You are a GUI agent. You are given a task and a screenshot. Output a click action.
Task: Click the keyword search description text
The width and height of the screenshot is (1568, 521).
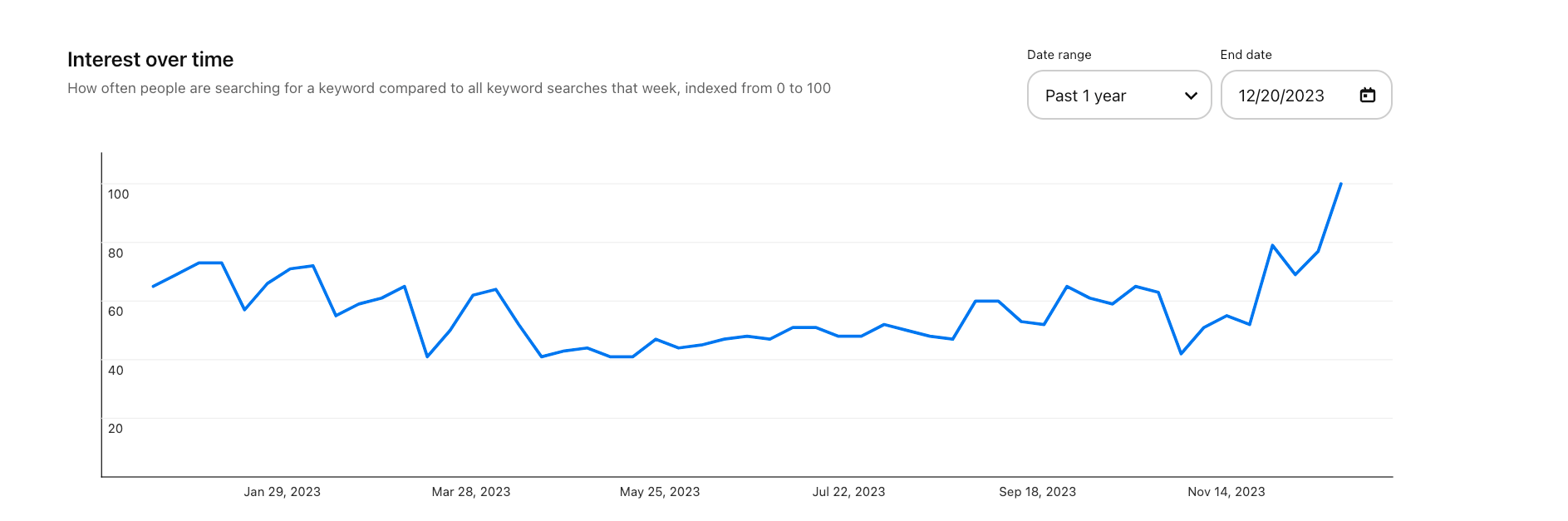[x=449, y=88]
